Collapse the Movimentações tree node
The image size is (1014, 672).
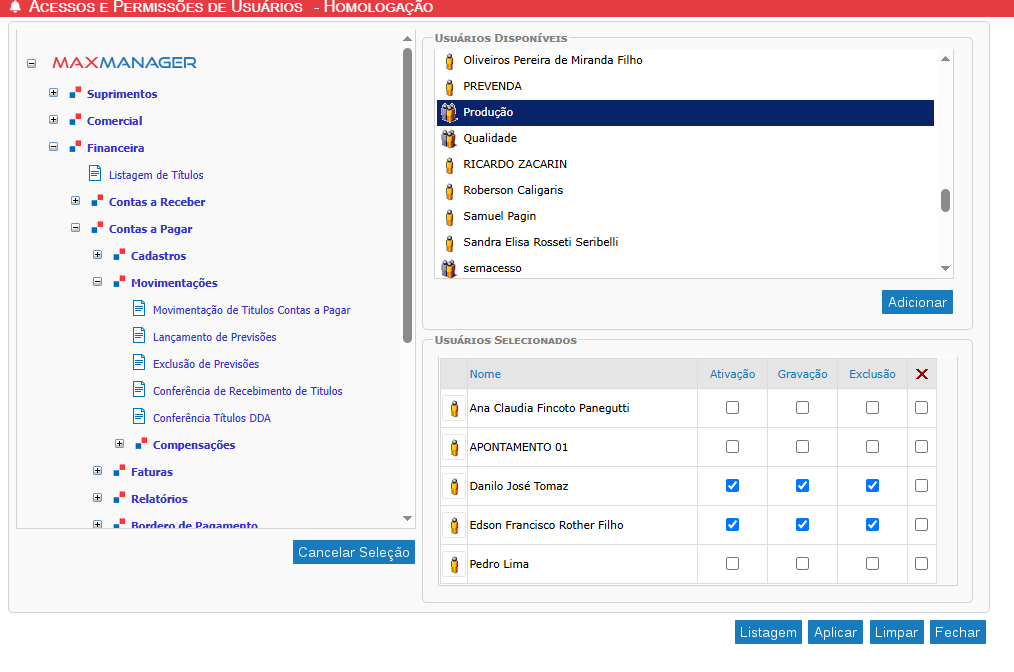[97, 282]
